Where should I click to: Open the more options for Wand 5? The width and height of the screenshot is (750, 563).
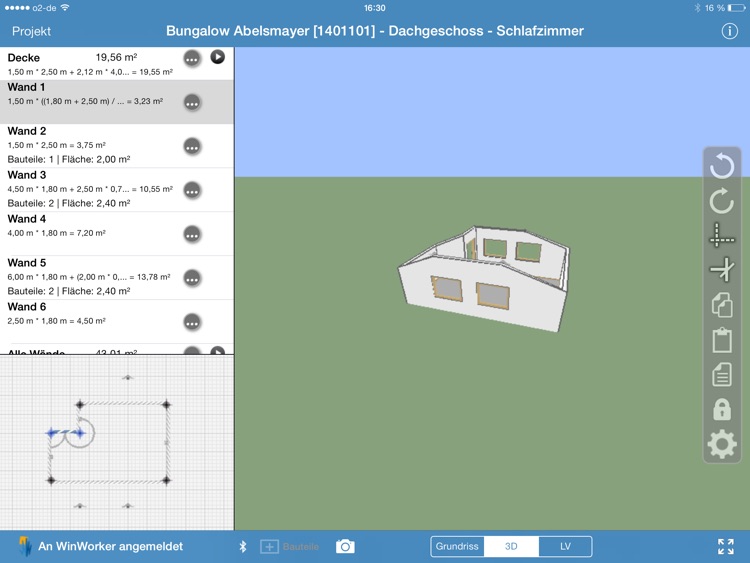pyautogui.click(x=192, y=278)
